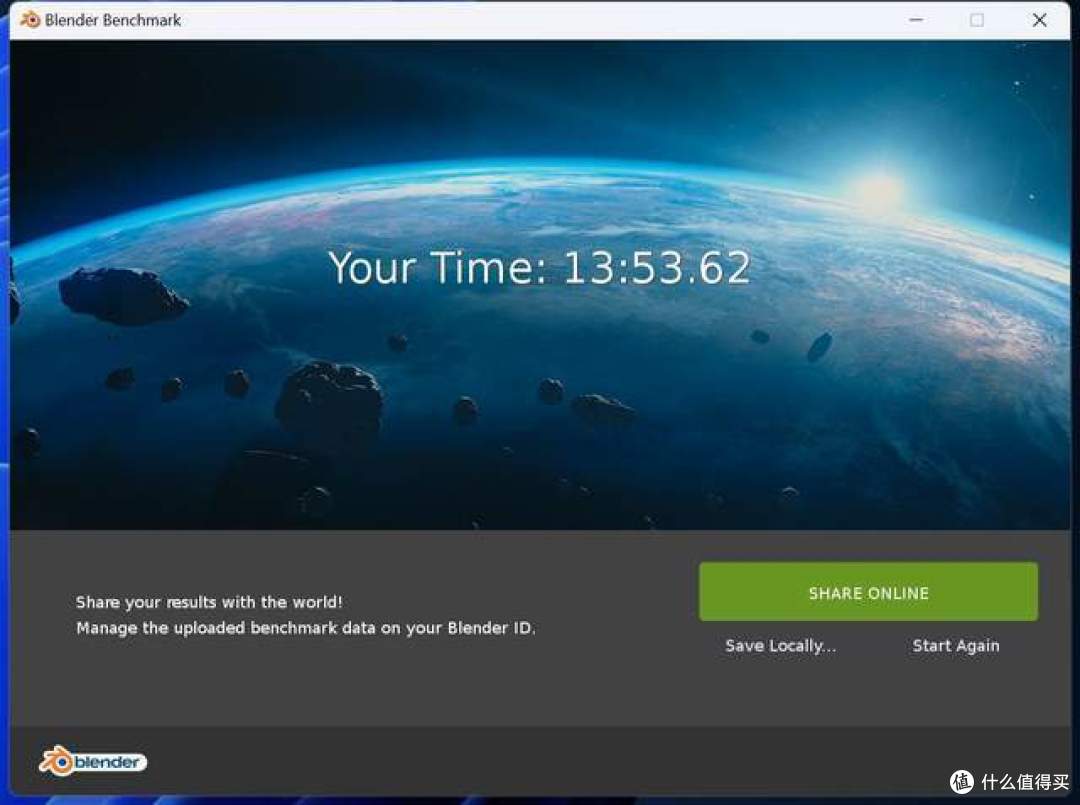The image size is (1080, 805).
Task: Click 'Share your results with the world!' text
Action: point(209,602)
